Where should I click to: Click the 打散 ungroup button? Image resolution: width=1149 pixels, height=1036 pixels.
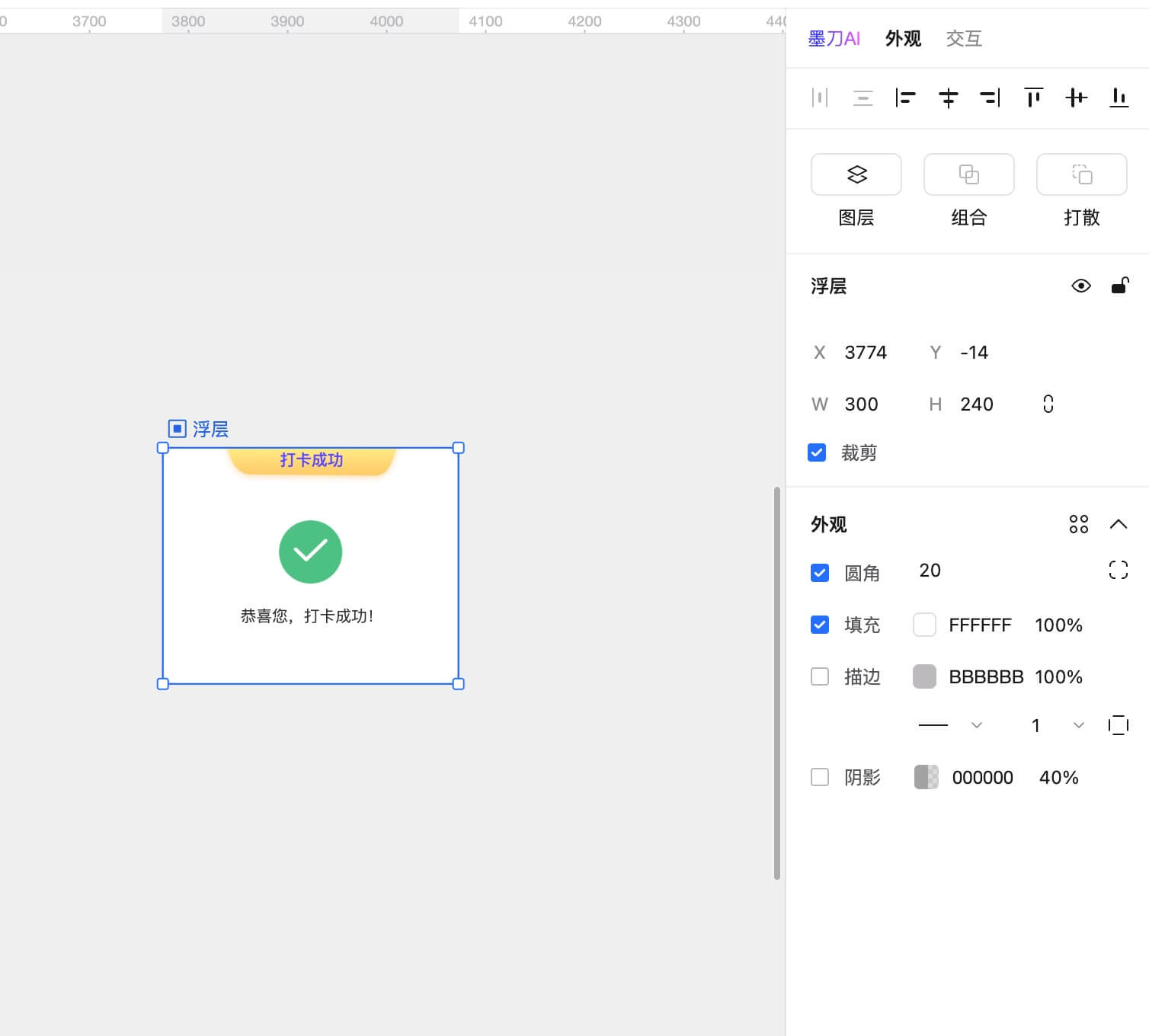click(1081, 174)
